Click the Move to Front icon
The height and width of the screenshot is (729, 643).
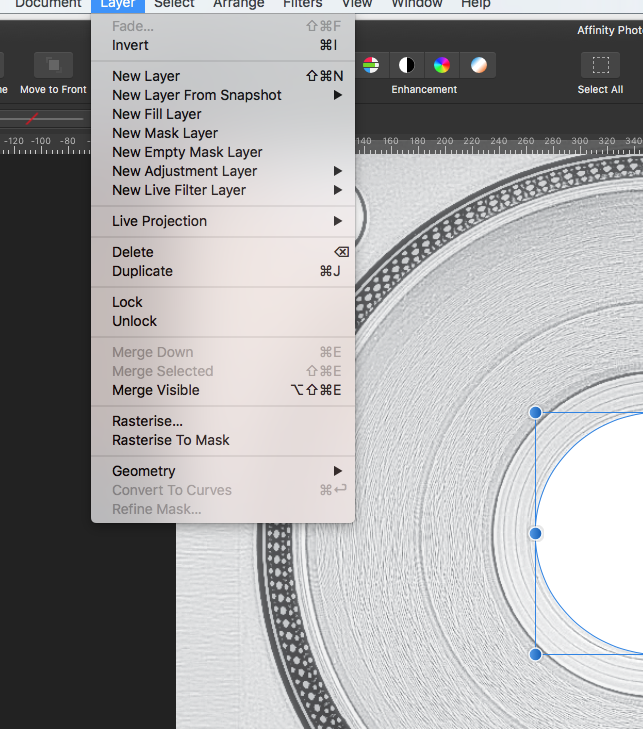coord(53,65)
